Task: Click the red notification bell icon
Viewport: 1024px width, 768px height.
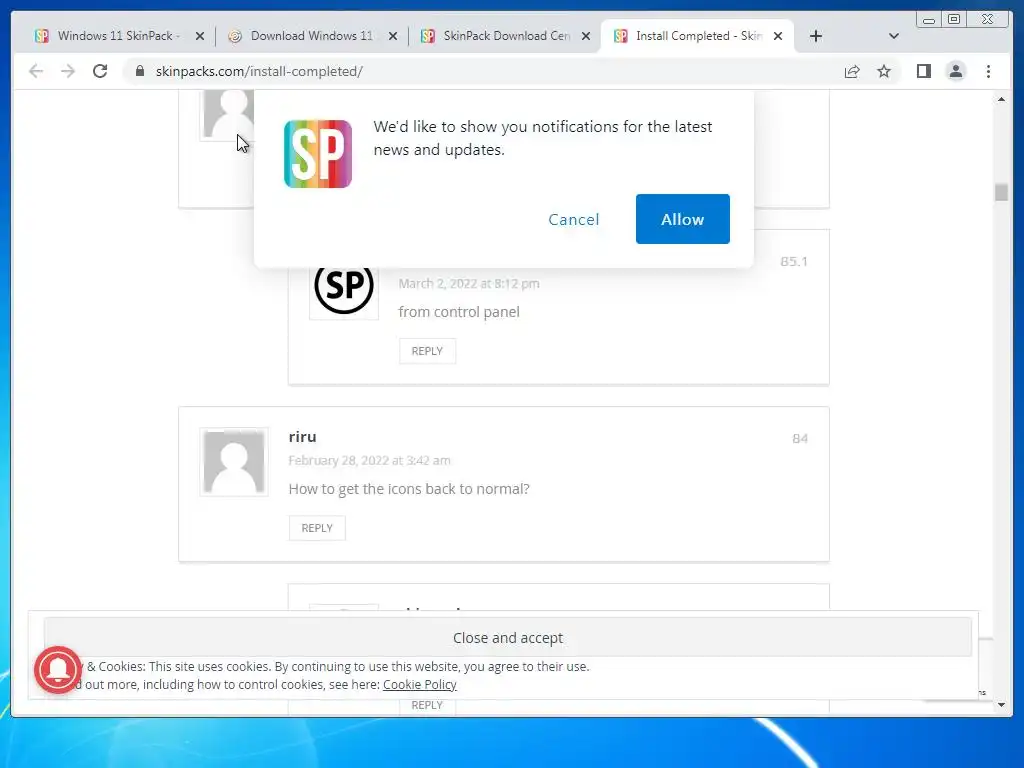Action: click(x=59, y=669)
